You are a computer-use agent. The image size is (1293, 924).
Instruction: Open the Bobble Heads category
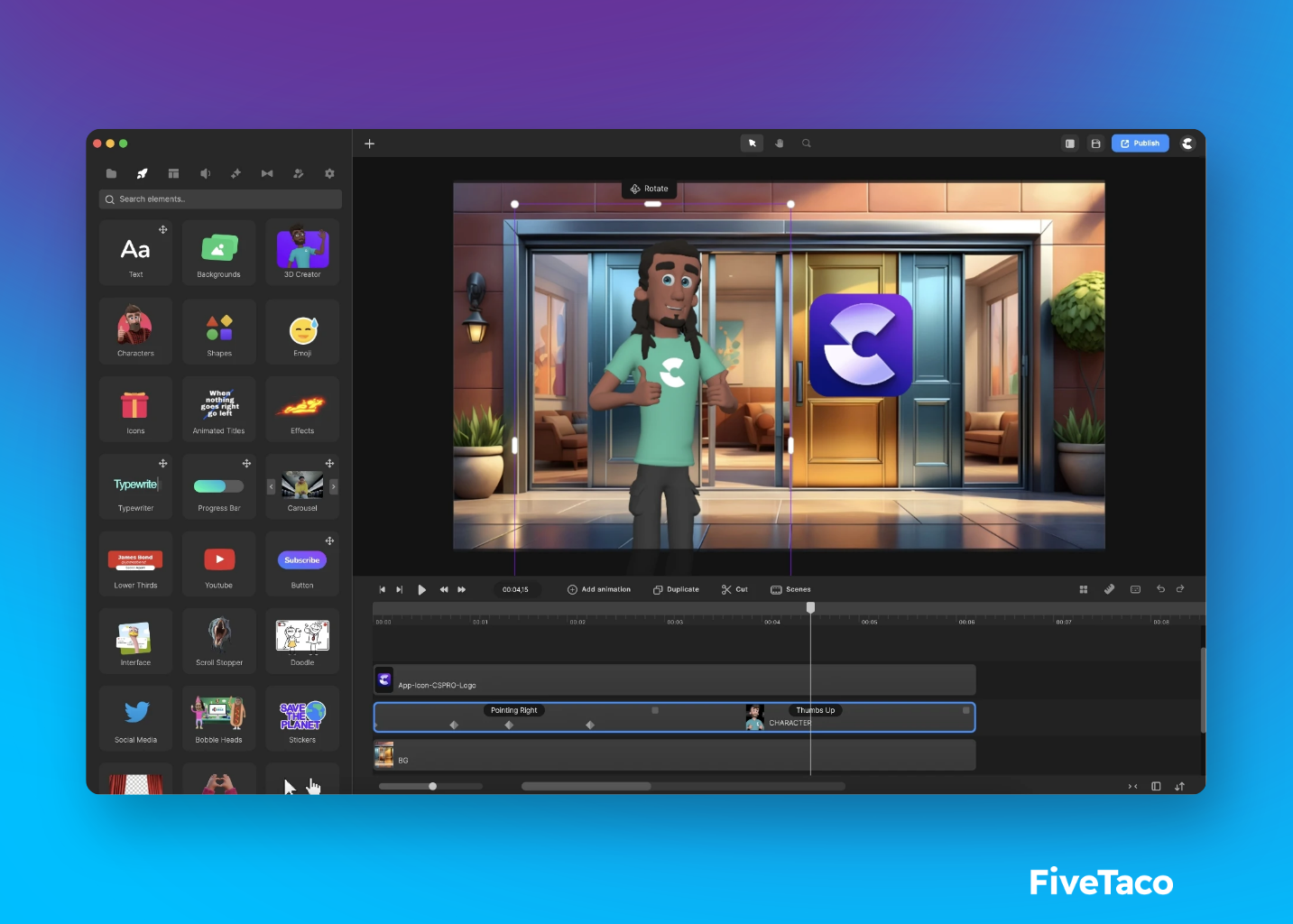point(219,718)
